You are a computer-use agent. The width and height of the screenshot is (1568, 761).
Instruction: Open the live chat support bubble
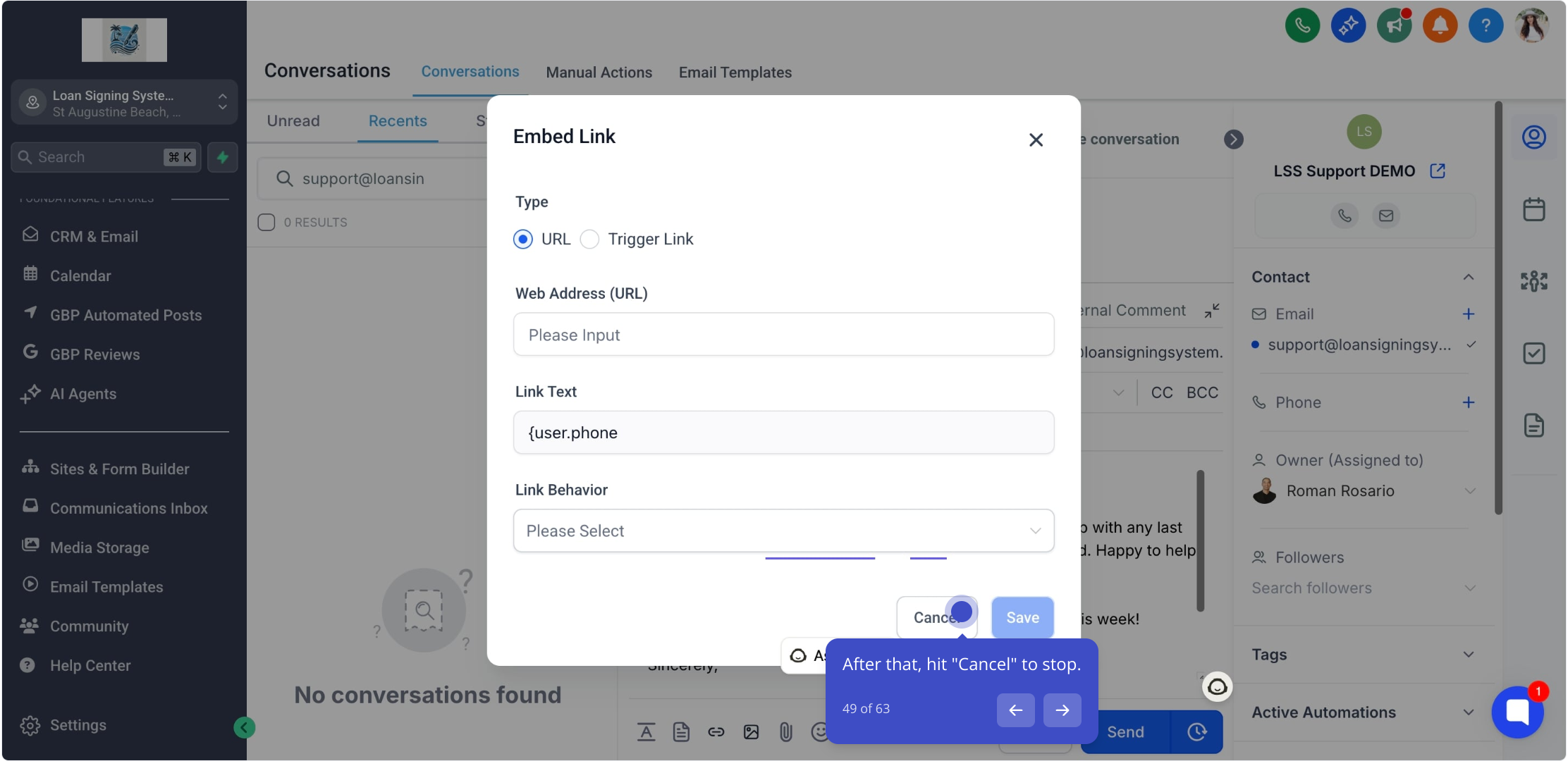coord(1517,712)
